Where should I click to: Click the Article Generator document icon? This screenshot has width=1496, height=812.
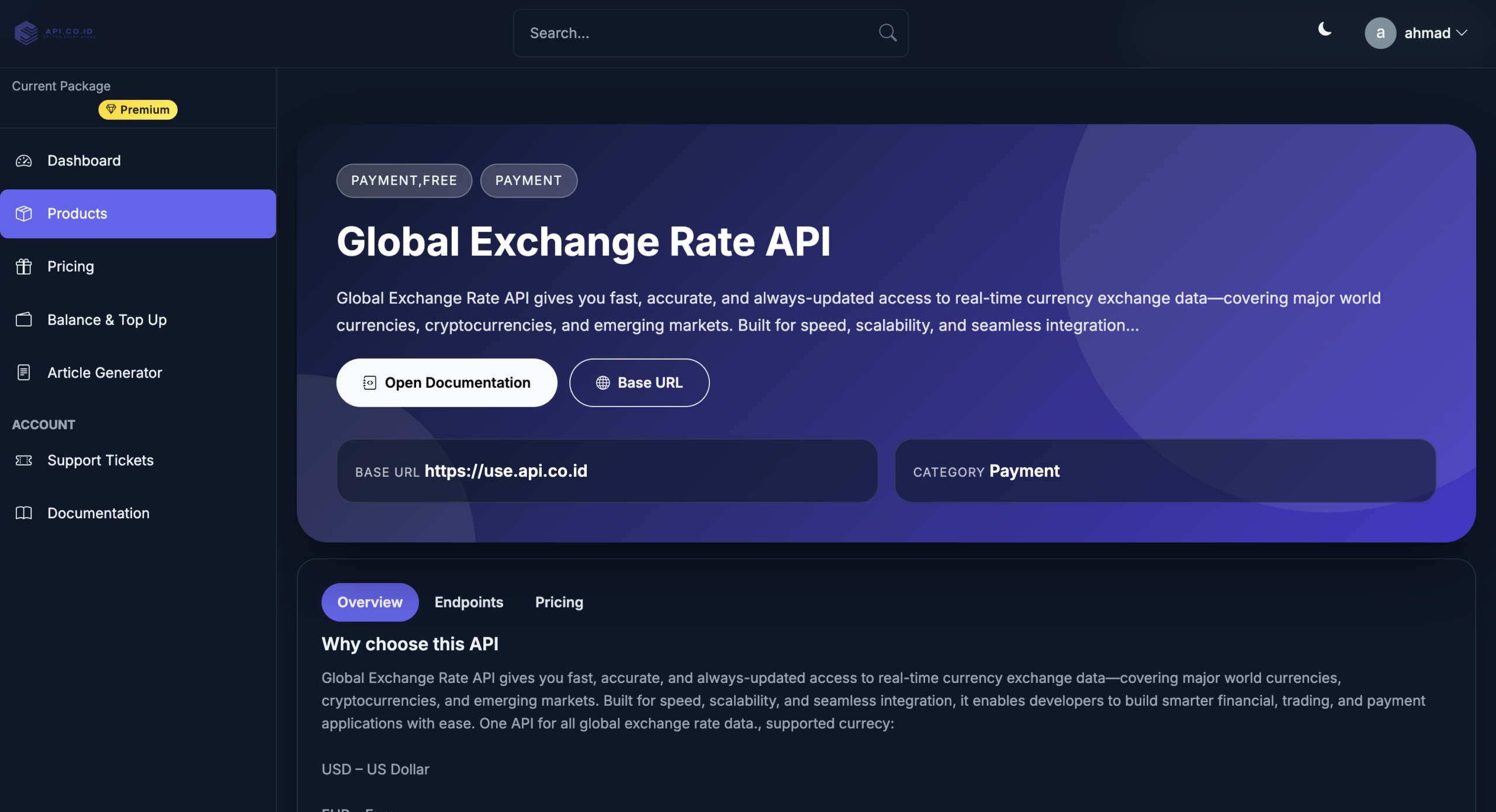(x=23, y=373)
